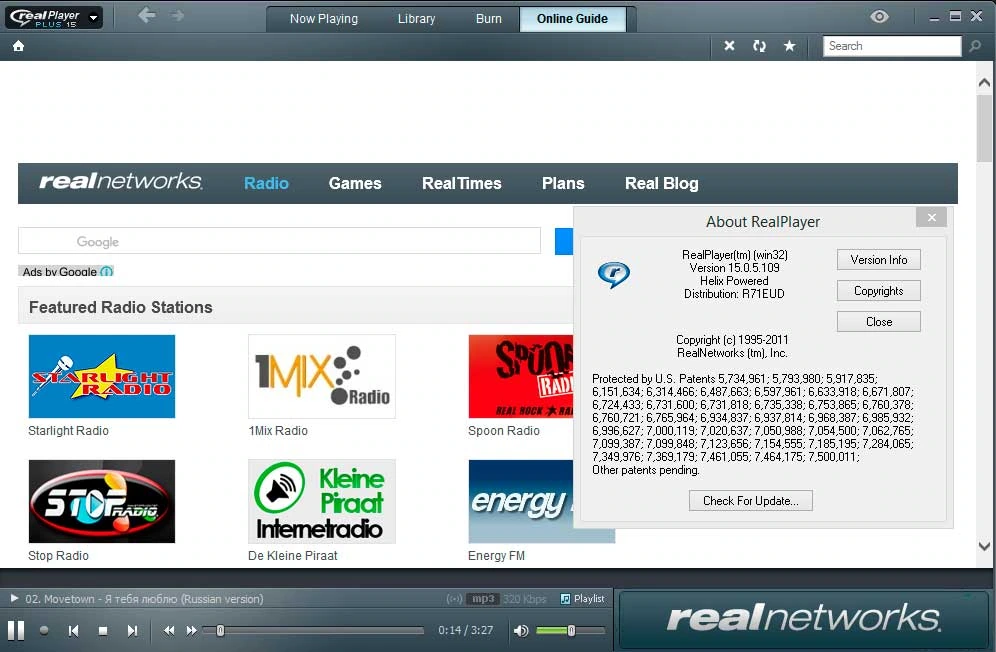Click the mp3 format badge
The width and height of the screenshot is (996, 652).
[x=483, y=599]
